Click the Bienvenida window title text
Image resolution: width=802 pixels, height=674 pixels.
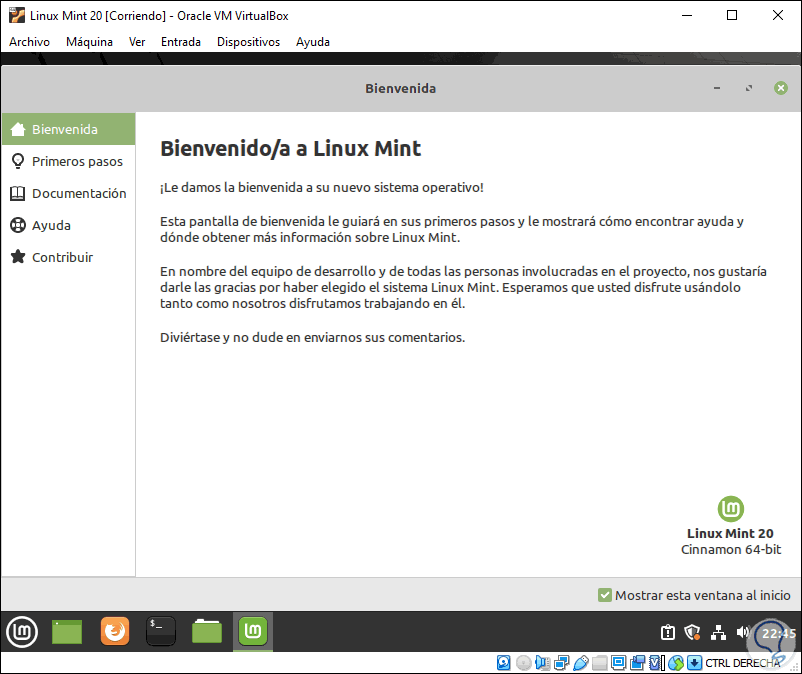[400, 88]
